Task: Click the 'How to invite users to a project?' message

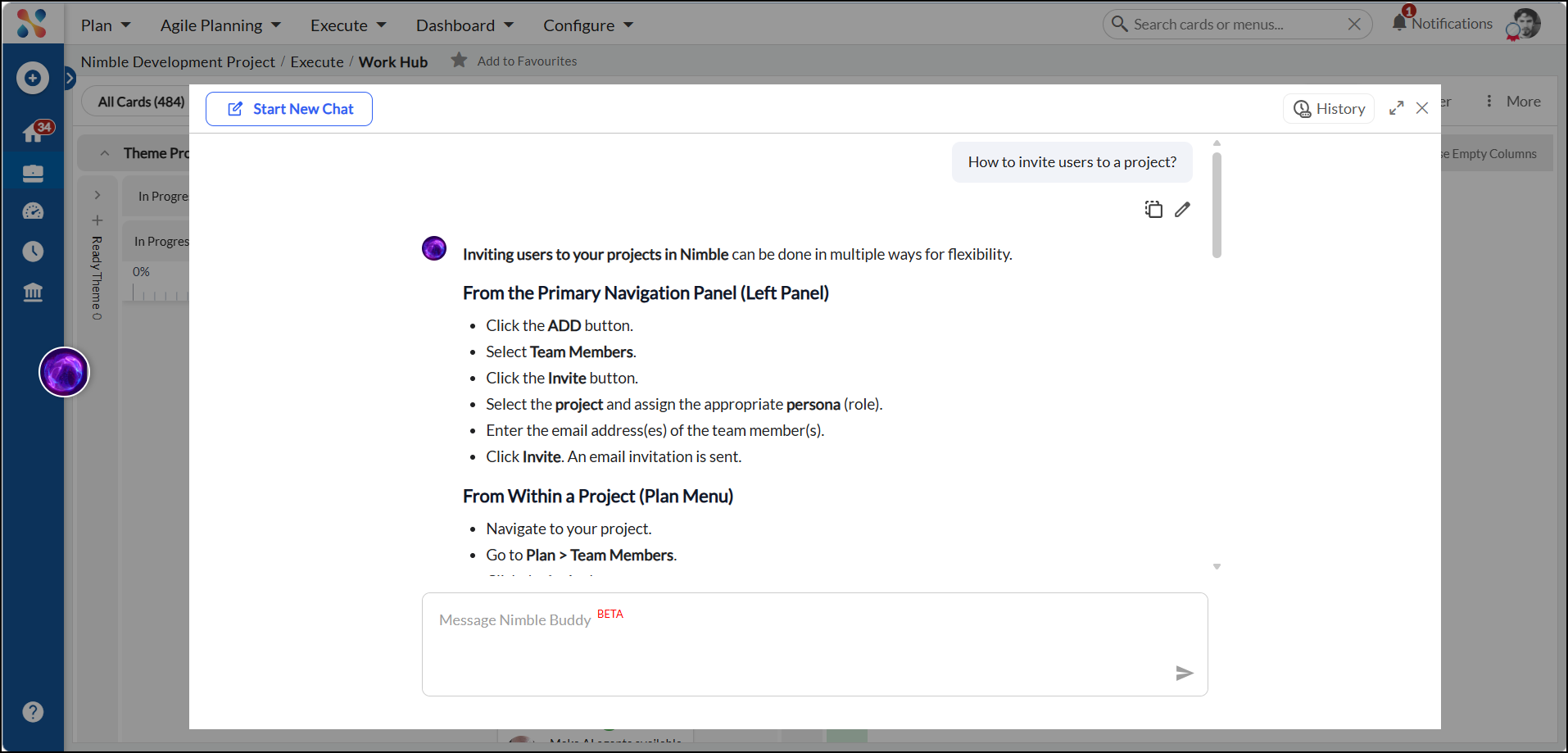Action: click(x=1072, y=161)
